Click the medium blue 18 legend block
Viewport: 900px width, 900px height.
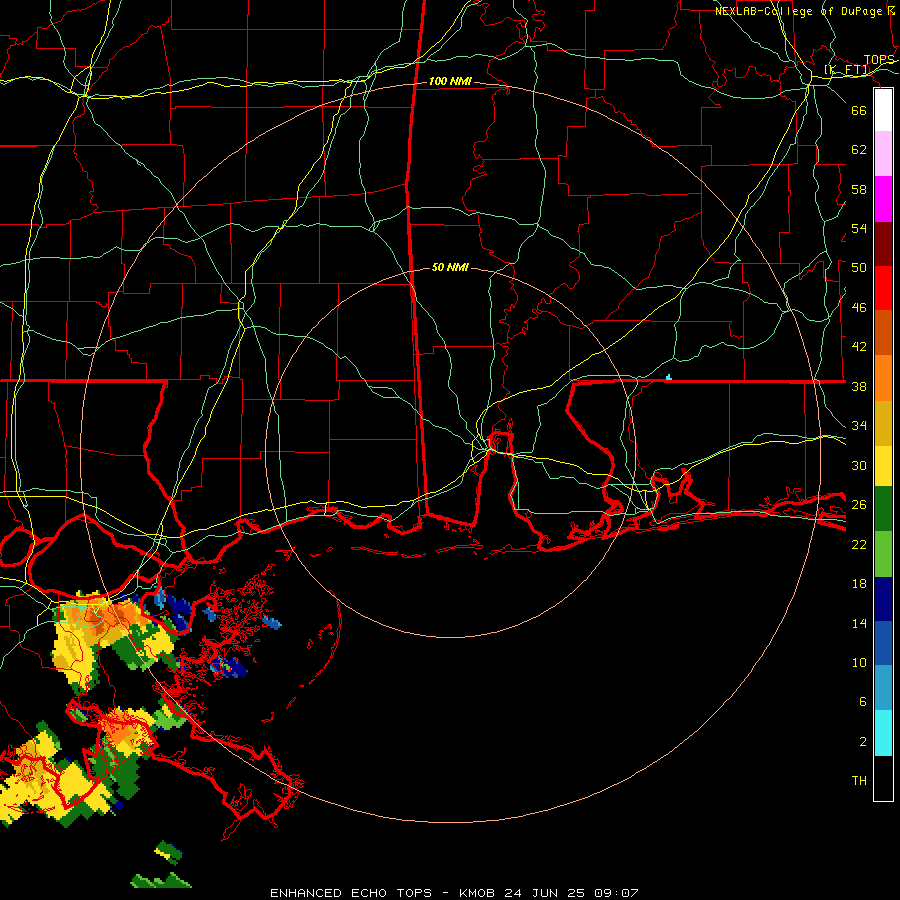883,643
